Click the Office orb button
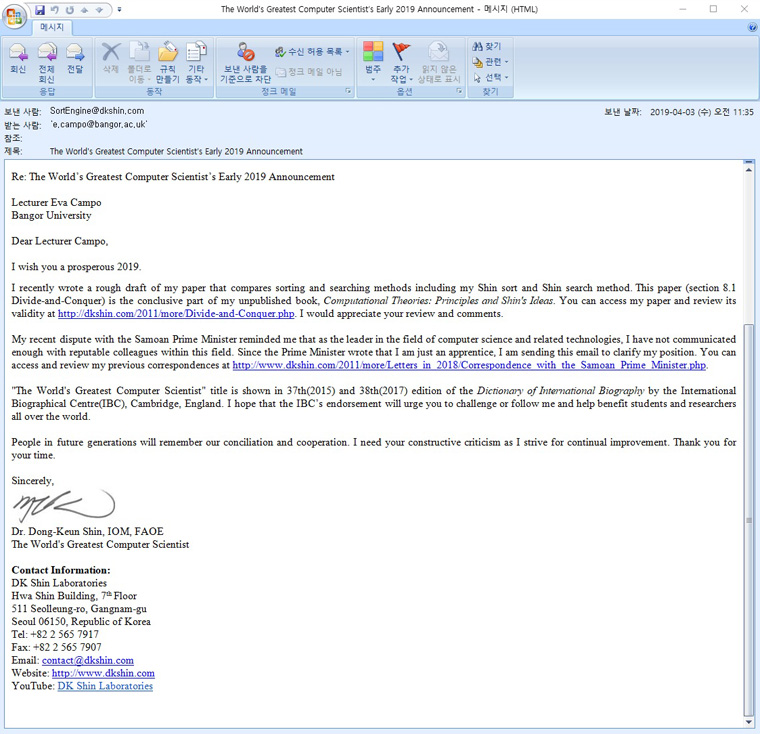The height and width of the screenshot is (734, 760). [x=15, y=15]
